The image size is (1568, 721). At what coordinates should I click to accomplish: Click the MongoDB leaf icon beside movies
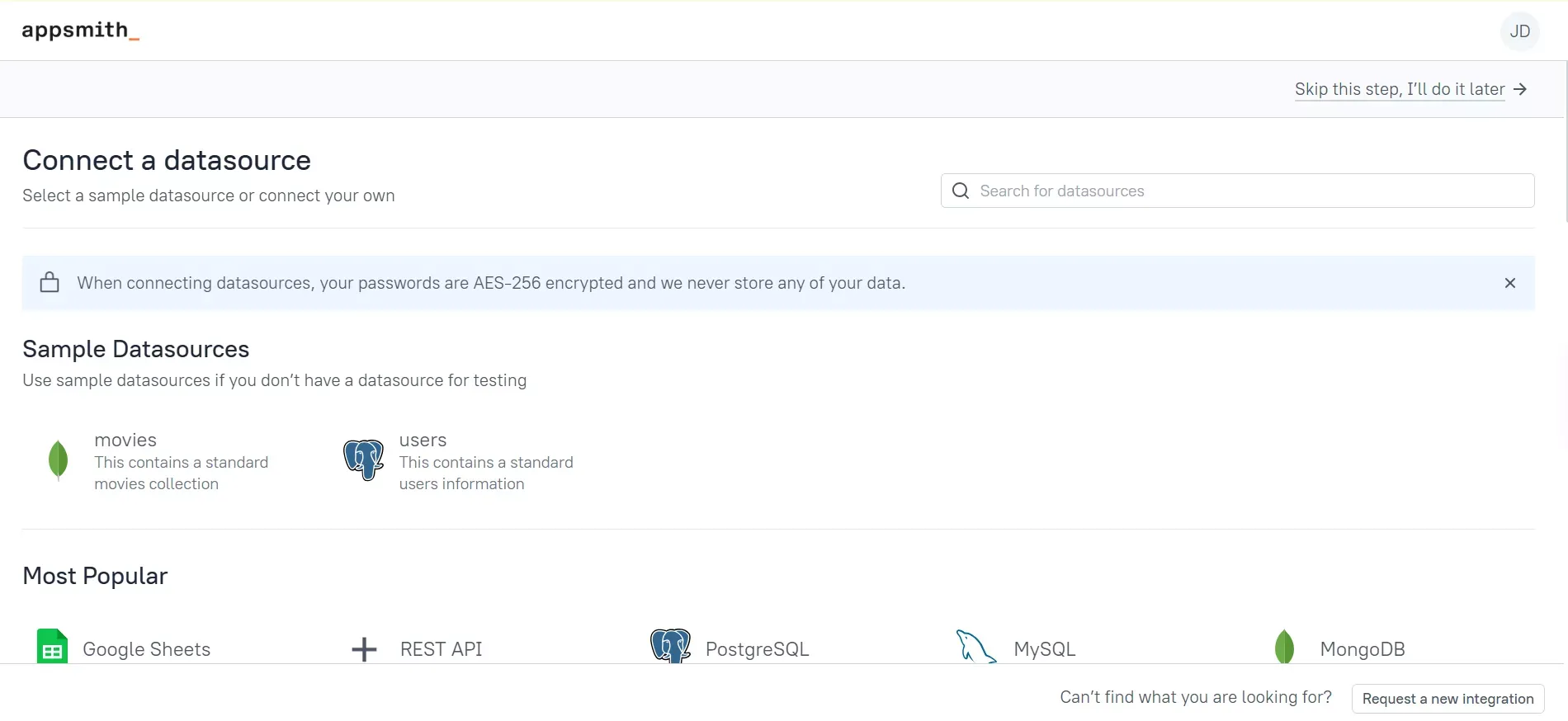tap(59, 460)
